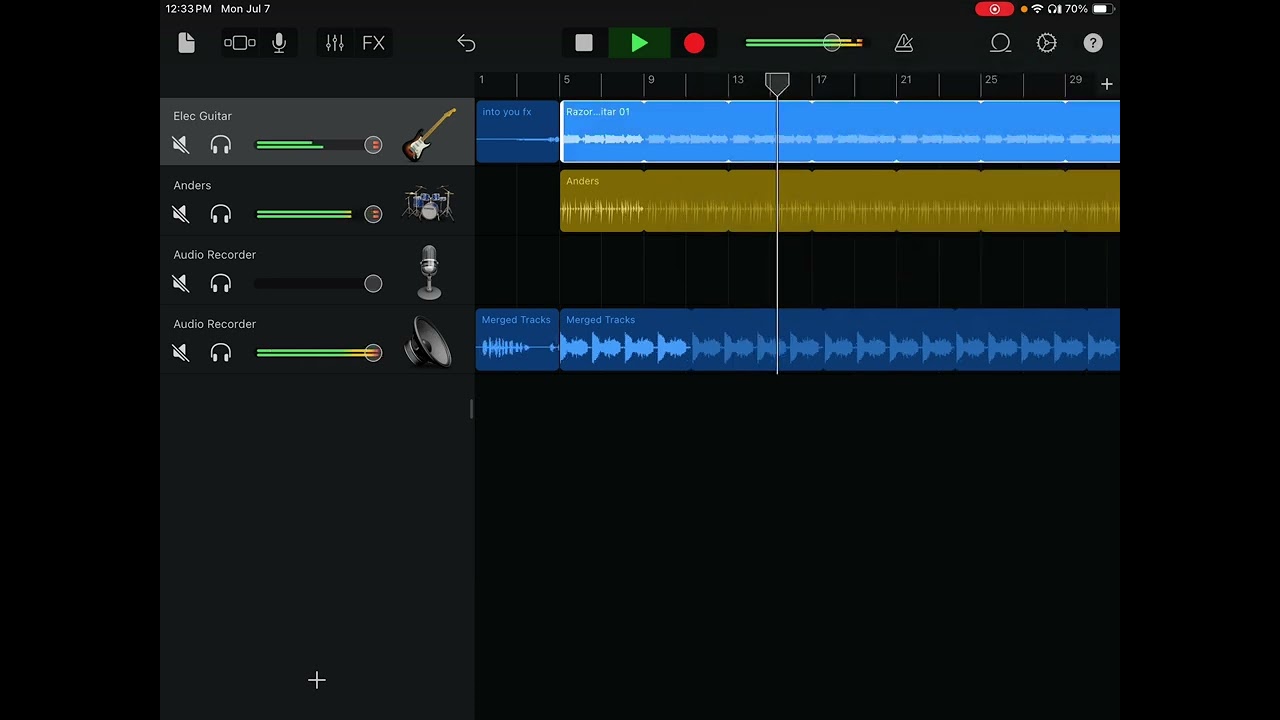The height and width of the screenshot is (720, 1280).
Task: Select the Elec Guitar track name
Action: pos(202,116)
